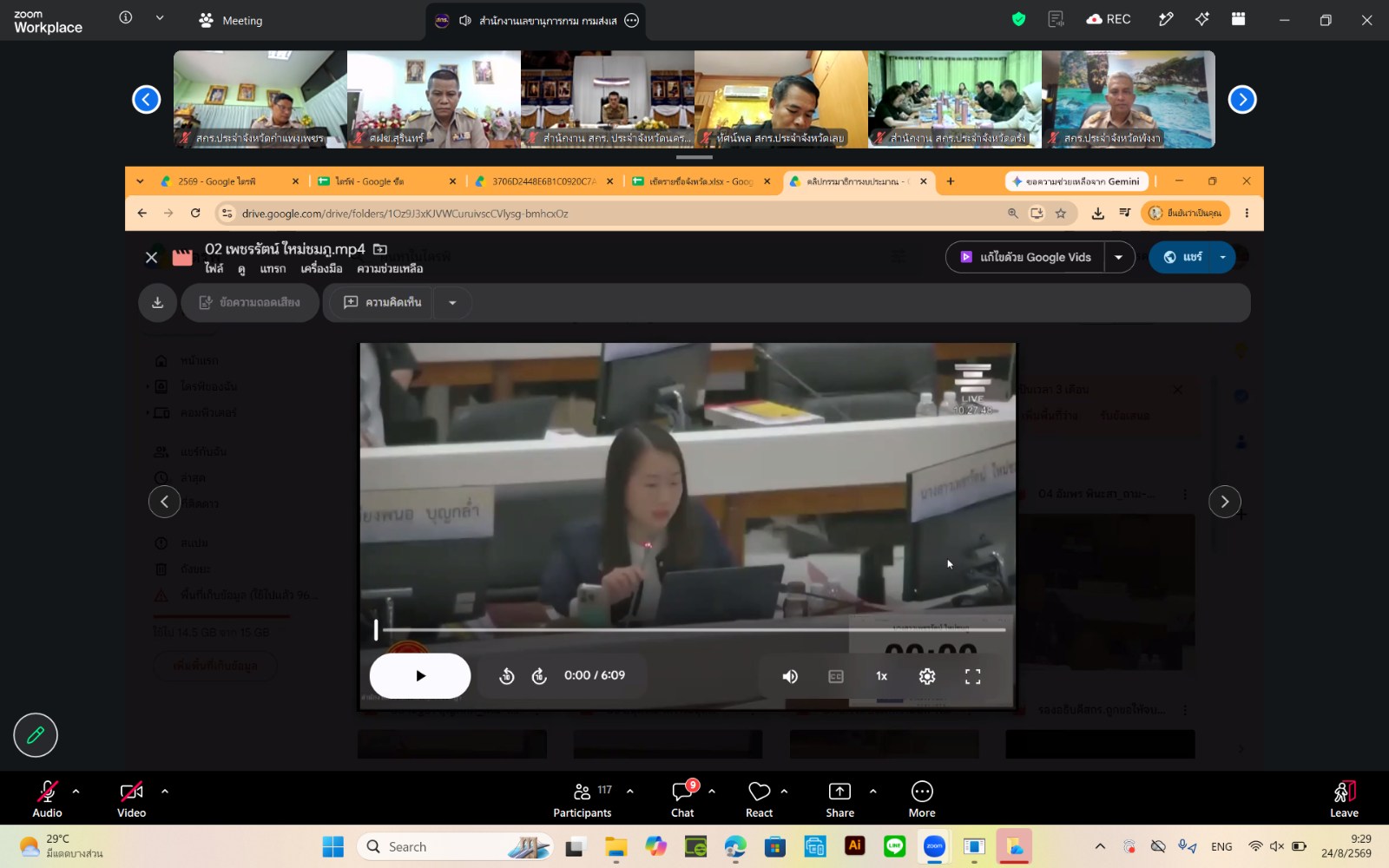Start video with the Video button

point(131,799)
